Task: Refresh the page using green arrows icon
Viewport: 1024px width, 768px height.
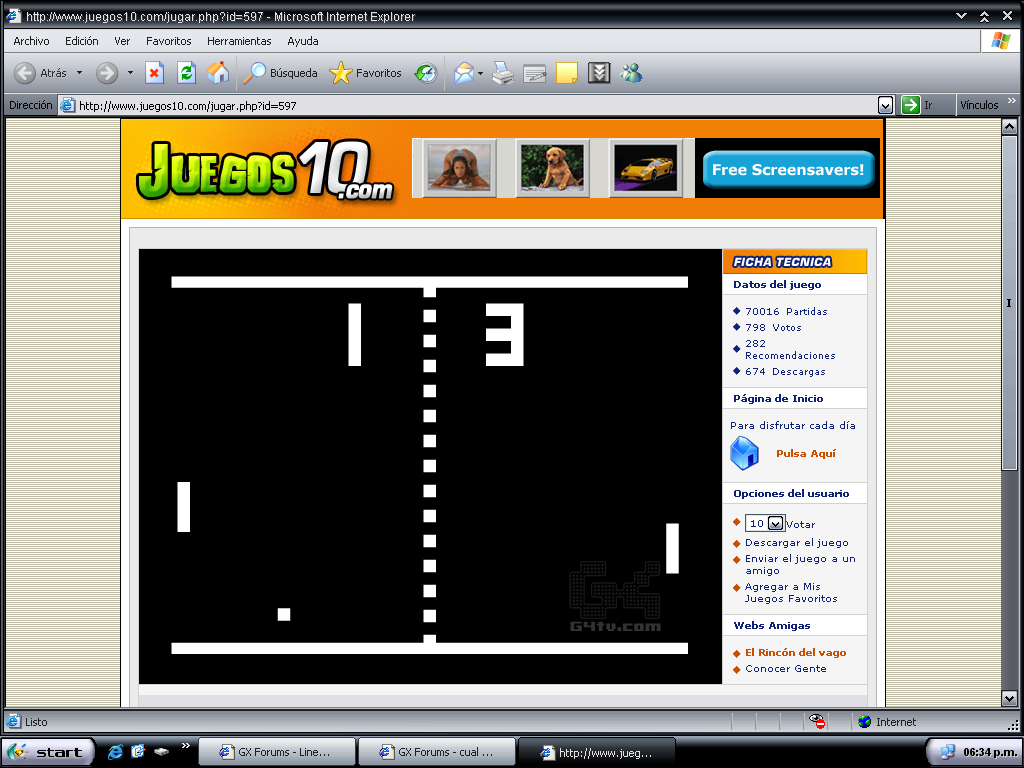Action: 186,73
